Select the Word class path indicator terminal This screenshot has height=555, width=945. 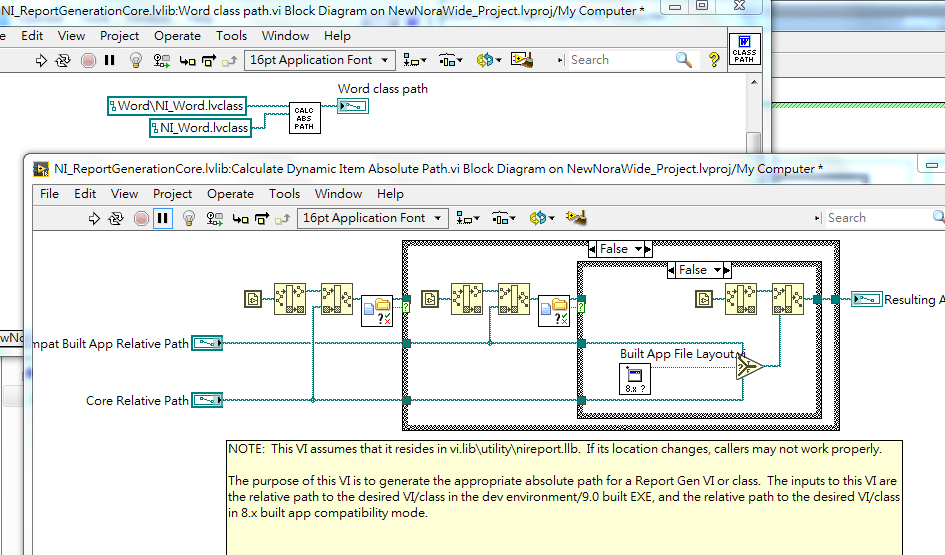[x=353, y=107]
